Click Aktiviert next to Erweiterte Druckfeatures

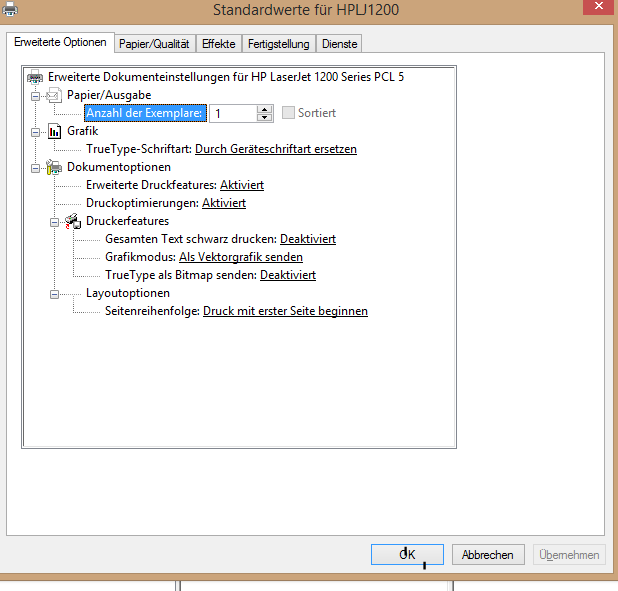pos(242,185)
